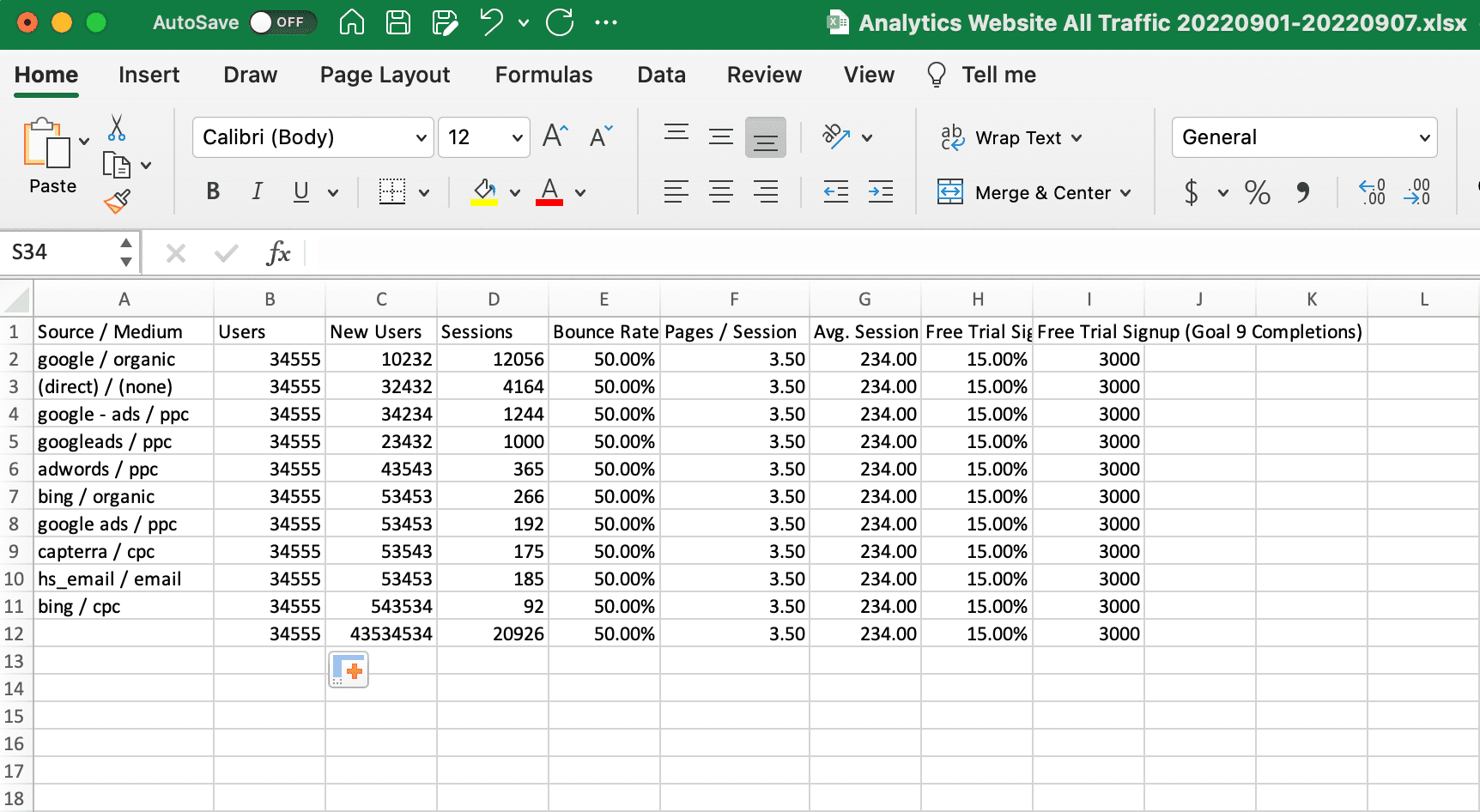This screenshot has height=812, width=1480.
Task: Switch to the Formulas tab
Action: click(x=543, y=76)
